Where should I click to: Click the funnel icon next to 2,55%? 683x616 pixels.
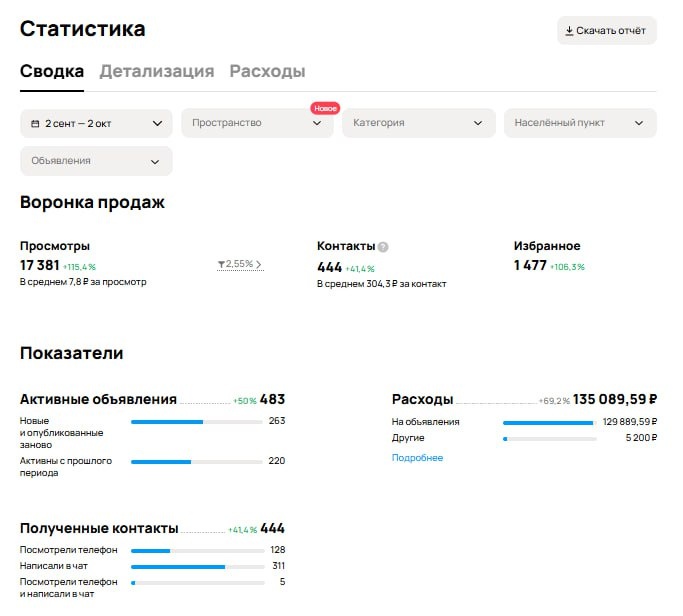[221, 264]
